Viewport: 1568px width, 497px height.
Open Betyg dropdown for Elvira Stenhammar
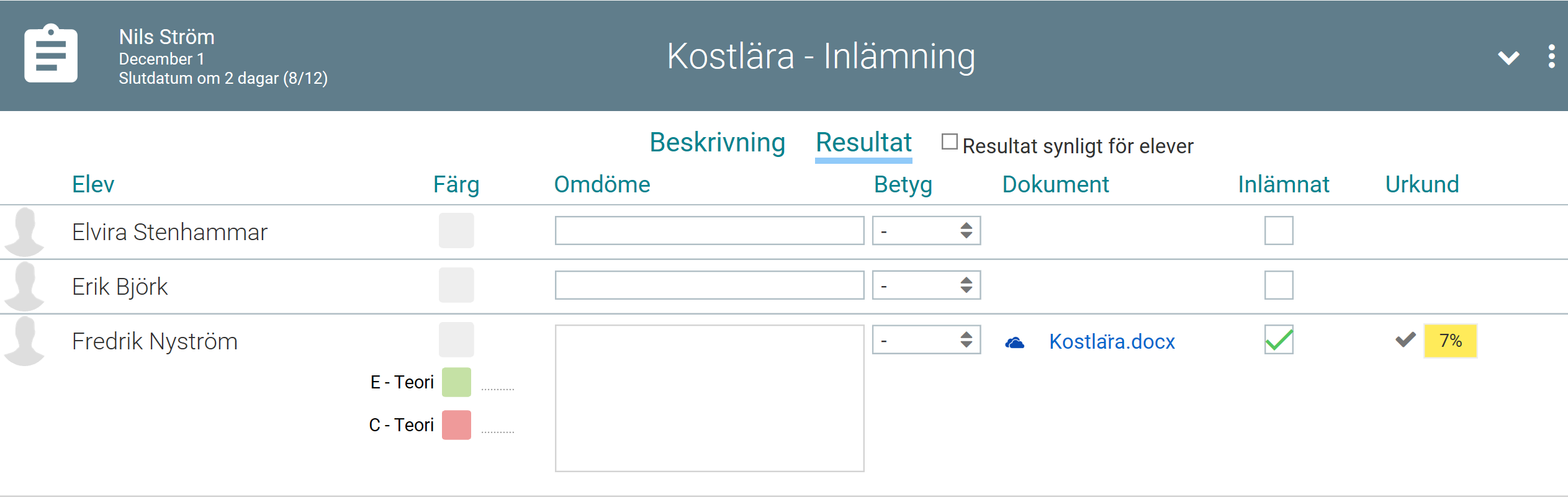click(x=926, y=231)
